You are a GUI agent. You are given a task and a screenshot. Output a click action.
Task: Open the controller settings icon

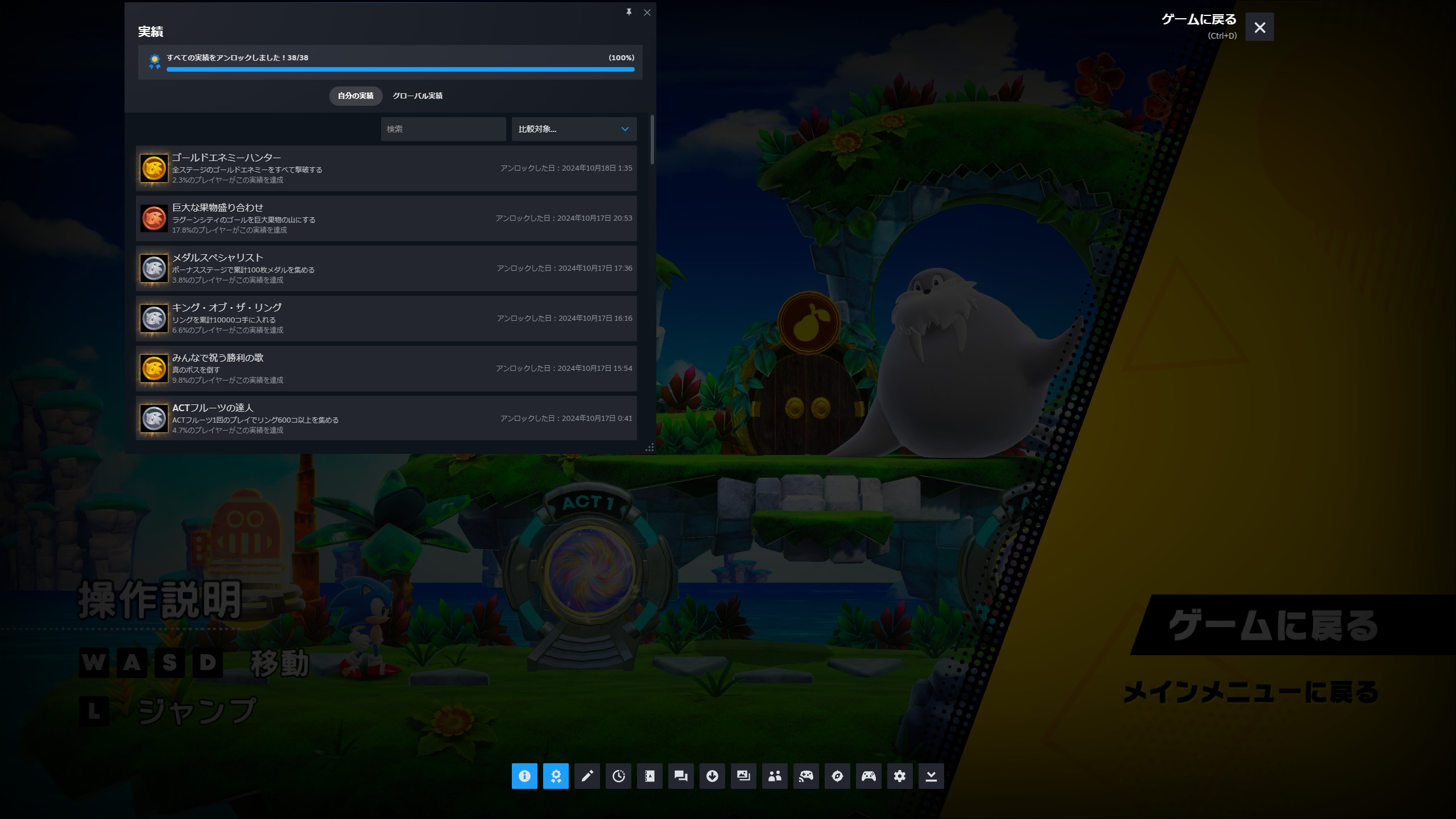[x=868, y=776]
